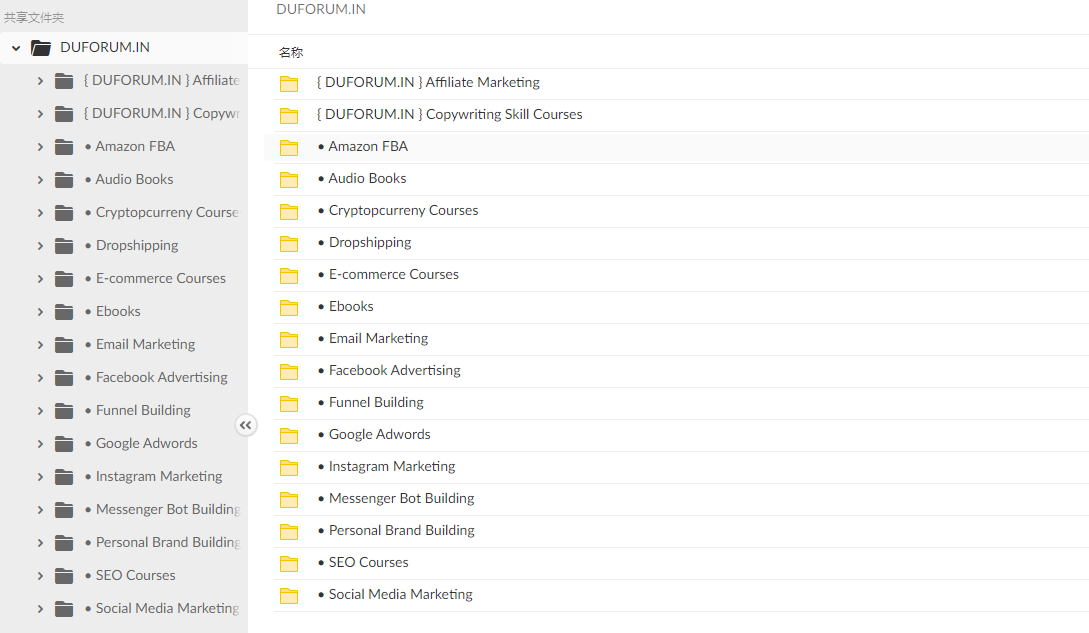This screenshot has height=633, width=1089.
Task: Click the gray folder icon for Dropshipping in sidebar
Action: (65, 245)
